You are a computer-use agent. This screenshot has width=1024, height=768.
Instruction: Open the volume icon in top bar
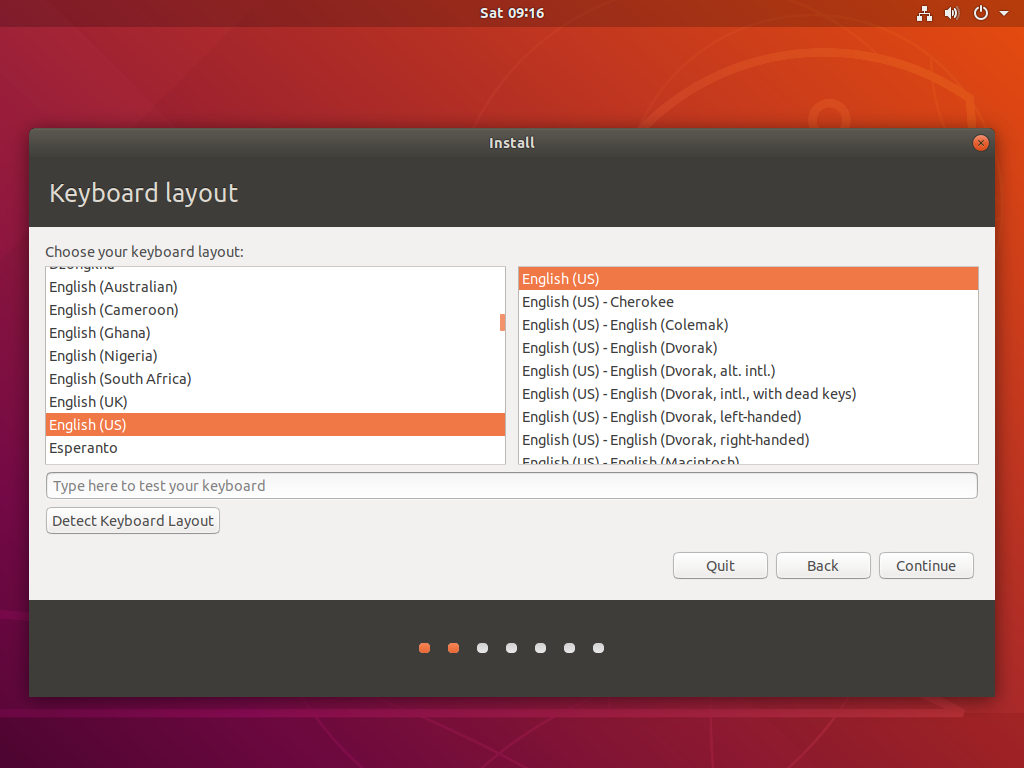[952, 13]
